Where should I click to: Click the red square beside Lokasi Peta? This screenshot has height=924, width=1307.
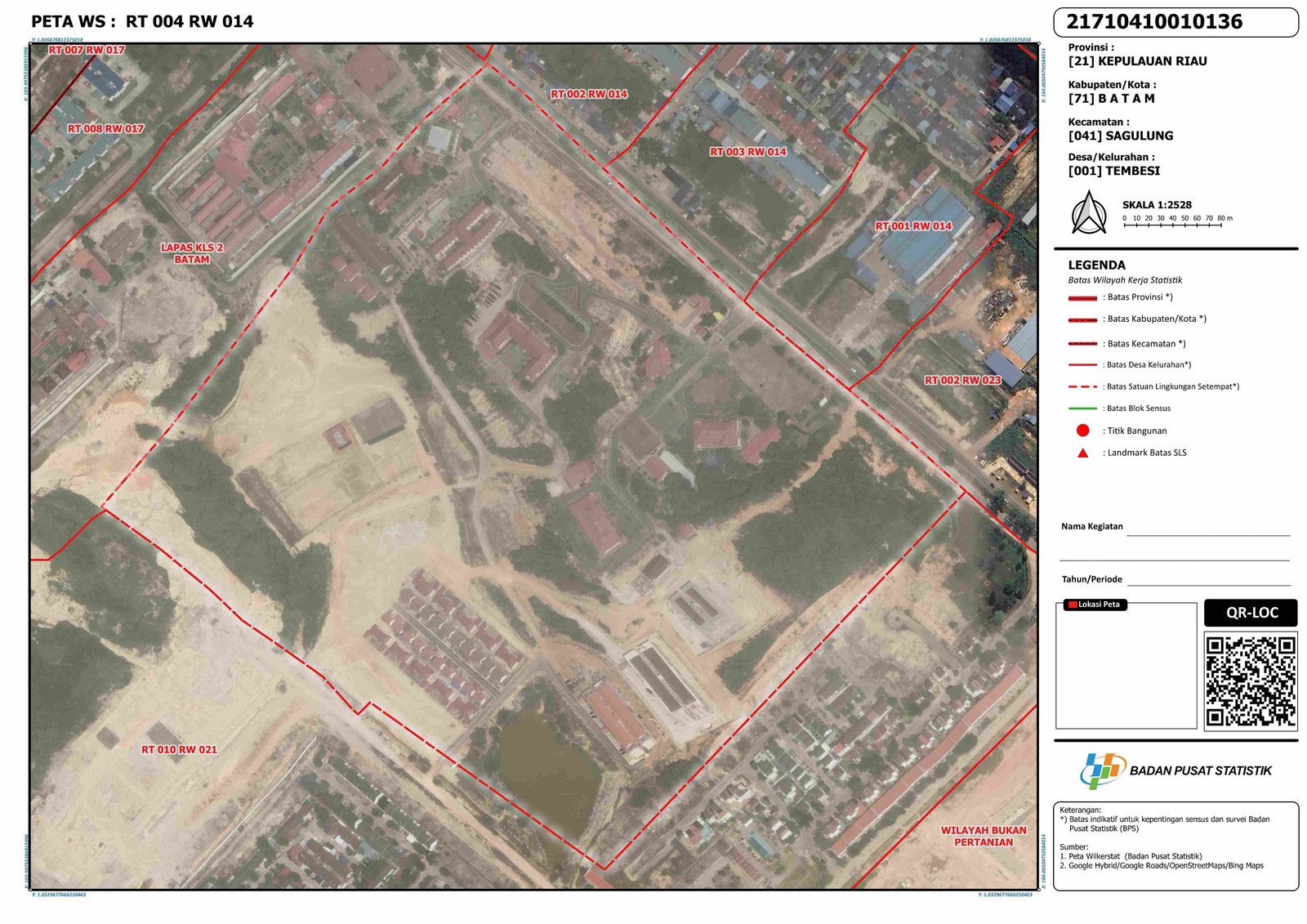(1072, 605)
